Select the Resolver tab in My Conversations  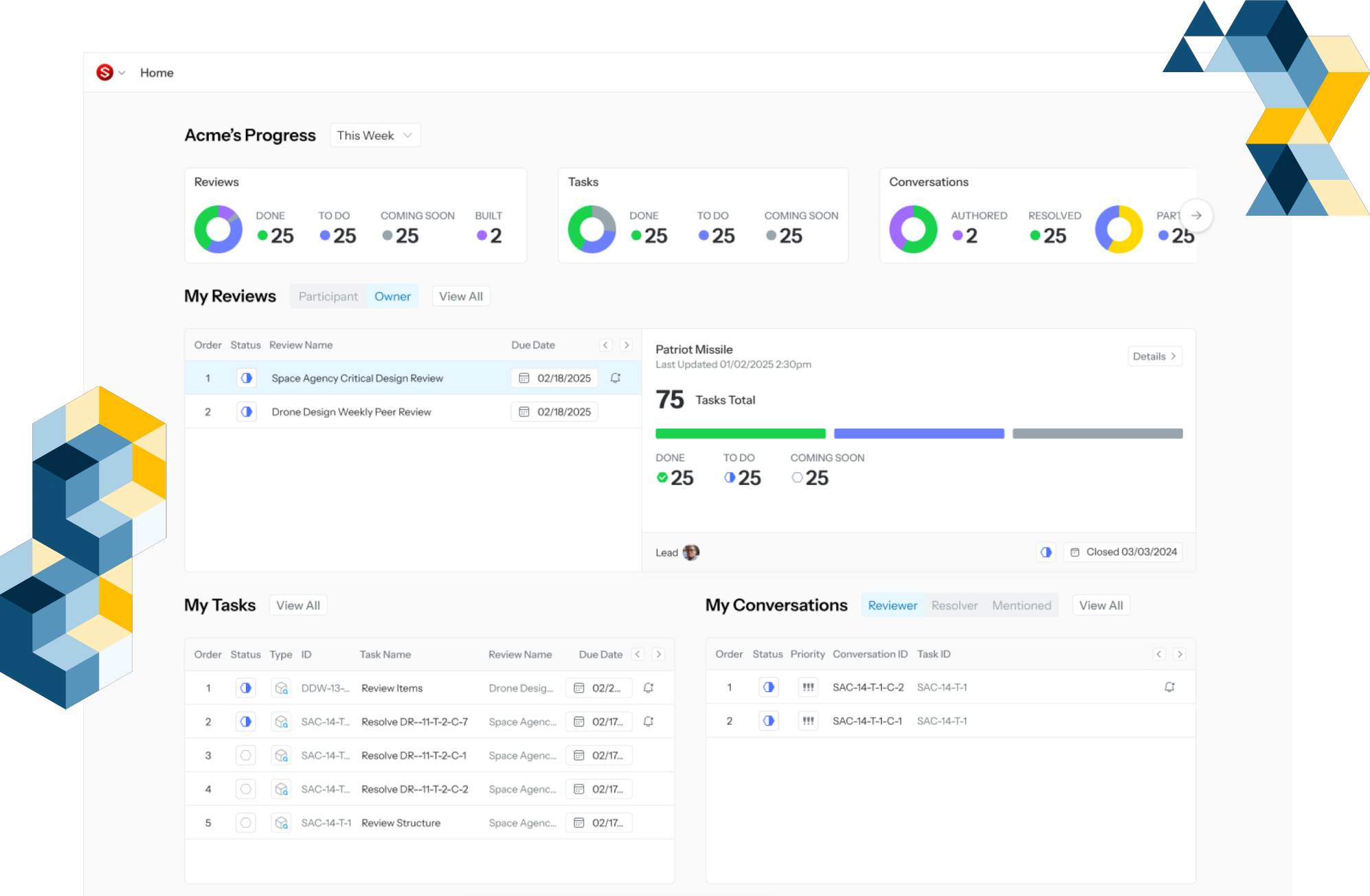point(954,605)
